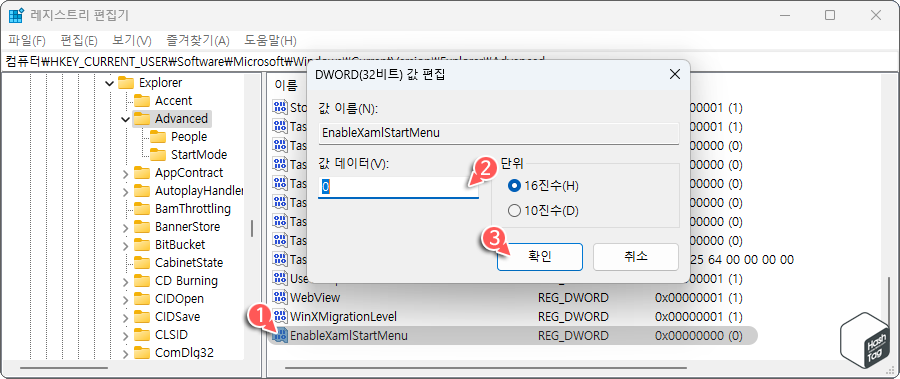Click the WinXMigrationLevel DWORD value icon
Viewport: 900px width, 379px height.
280,316
